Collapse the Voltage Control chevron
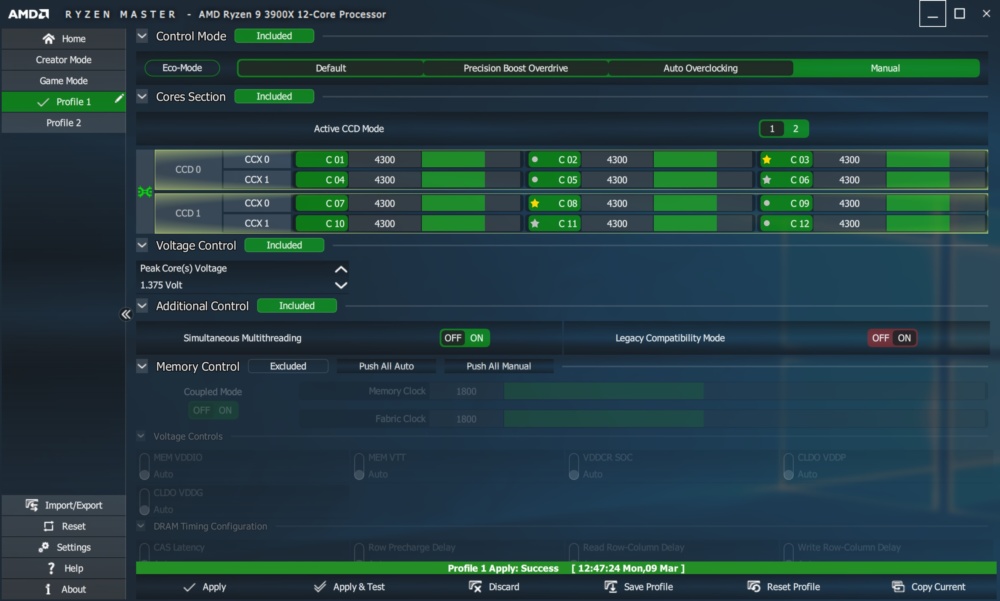Image resolution: width=1000 pixels, height=601 pixels. click(142, 245)
